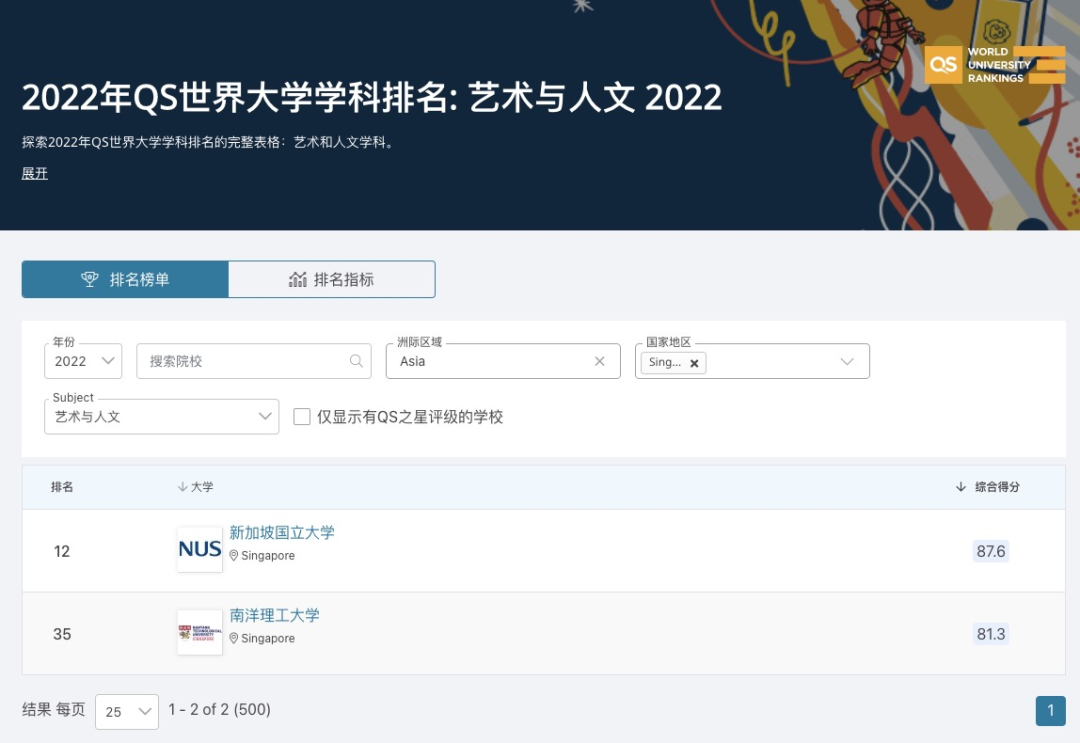Click the search magnifier icon in 搜索院校 field

pyautogui.click(x=356, y=361)
